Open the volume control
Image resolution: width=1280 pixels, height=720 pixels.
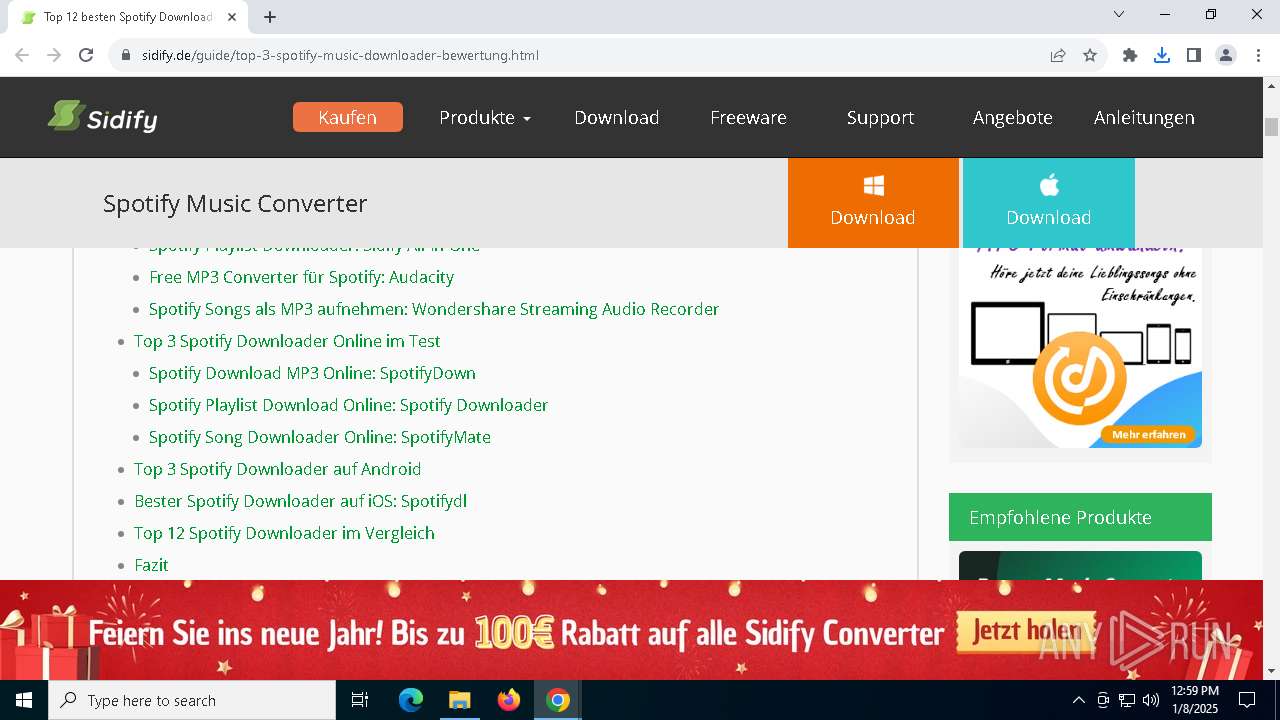[x=1151, y=700]
